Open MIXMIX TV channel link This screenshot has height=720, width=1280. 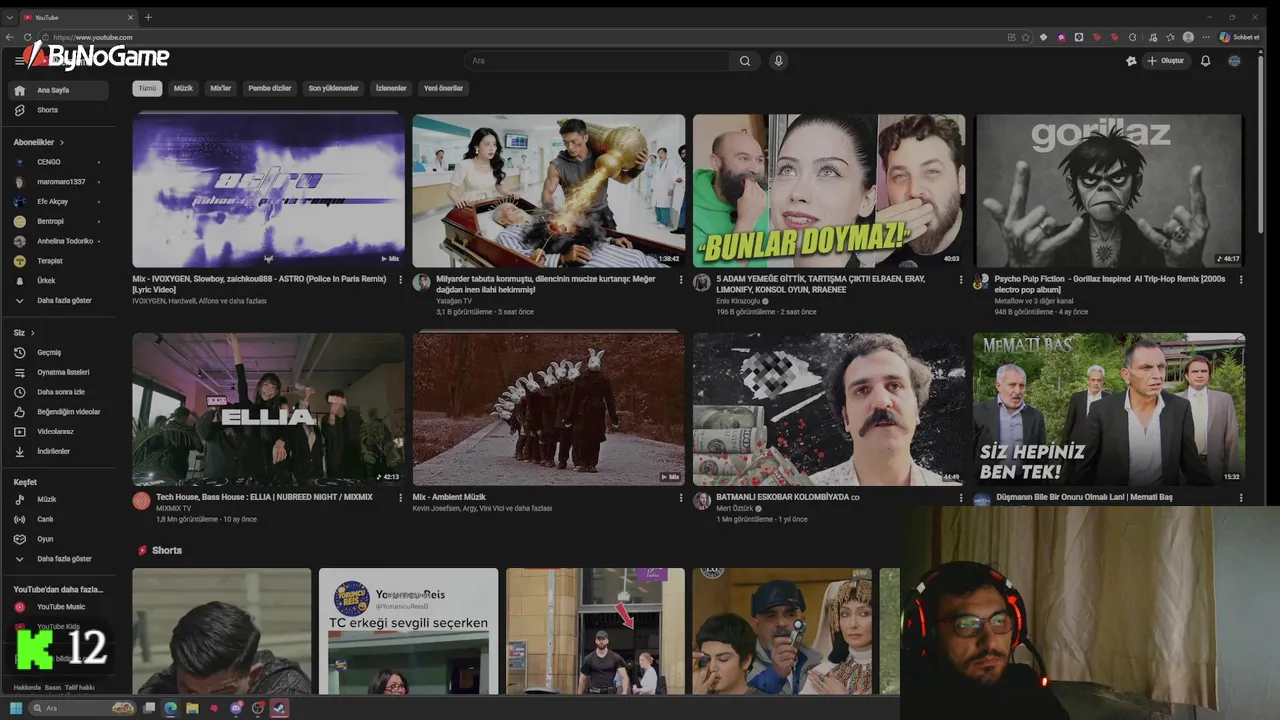click(x=173, y=508)
